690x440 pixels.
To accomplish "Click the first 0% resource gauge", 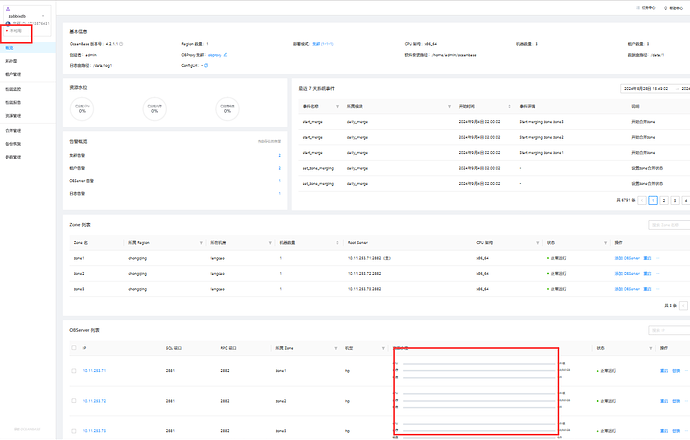I will coord(82,109).
